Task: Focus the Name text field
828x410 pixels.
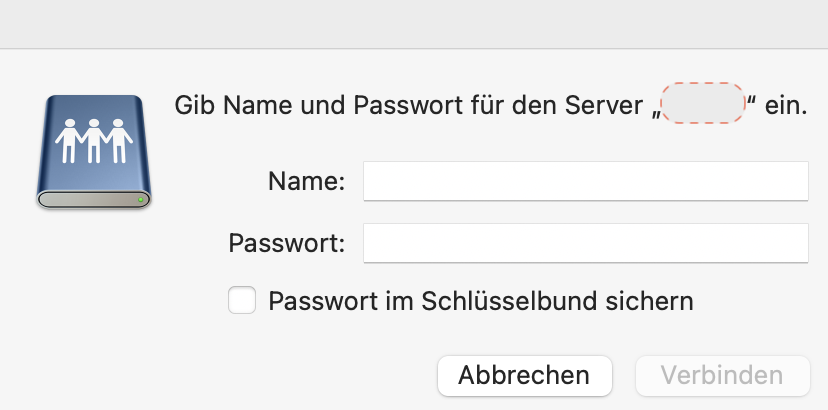Action: 585,182
